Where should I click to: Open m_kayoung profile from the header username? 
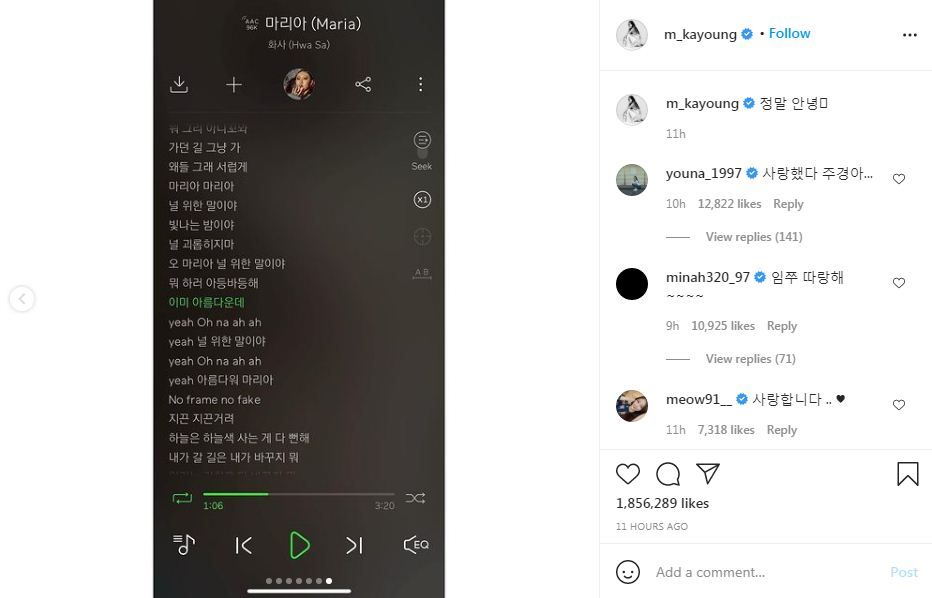point(700,34)
